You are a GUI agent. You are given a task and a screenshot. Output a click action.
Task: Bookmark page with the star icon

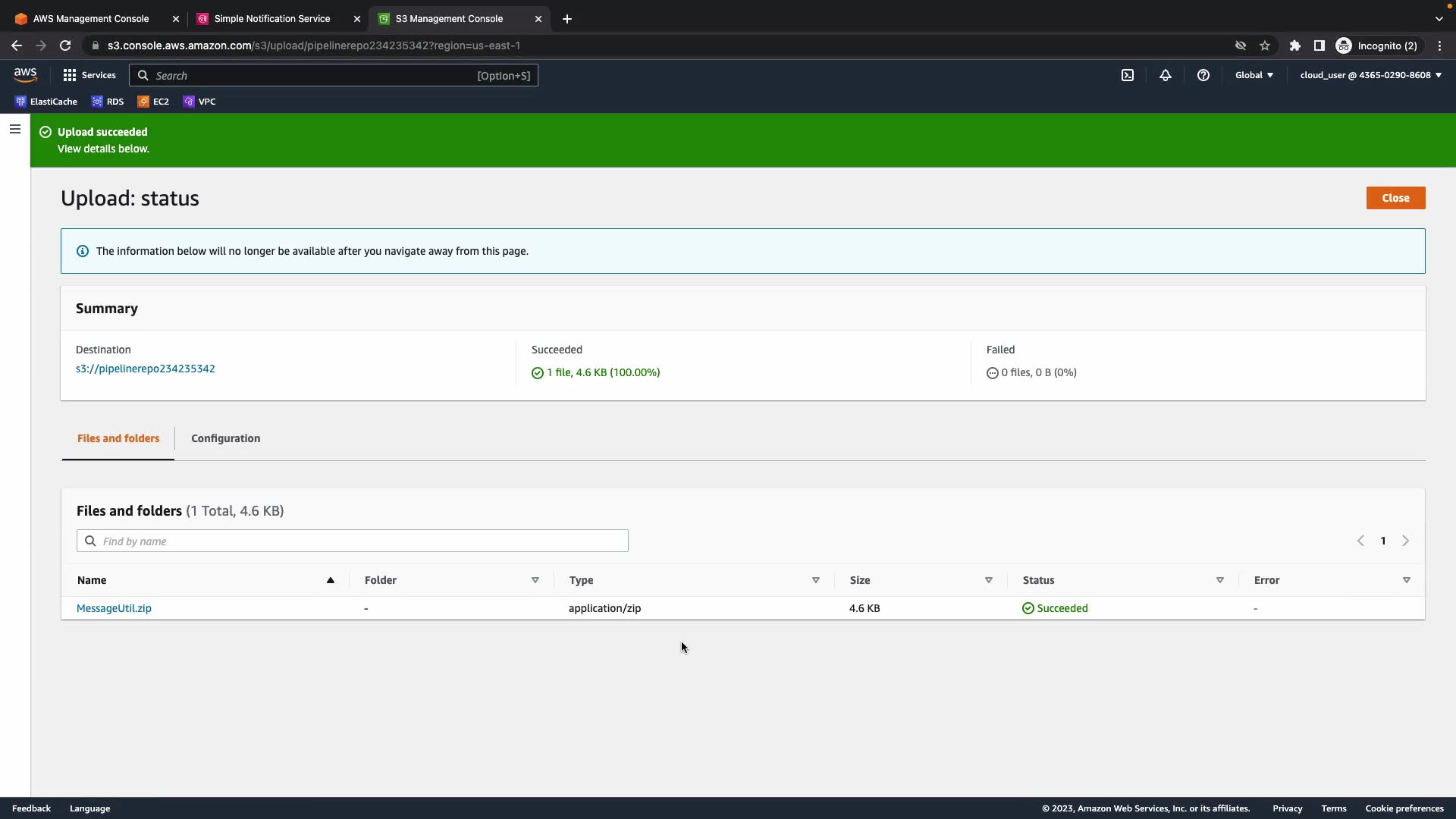(x=1265, y=45)
